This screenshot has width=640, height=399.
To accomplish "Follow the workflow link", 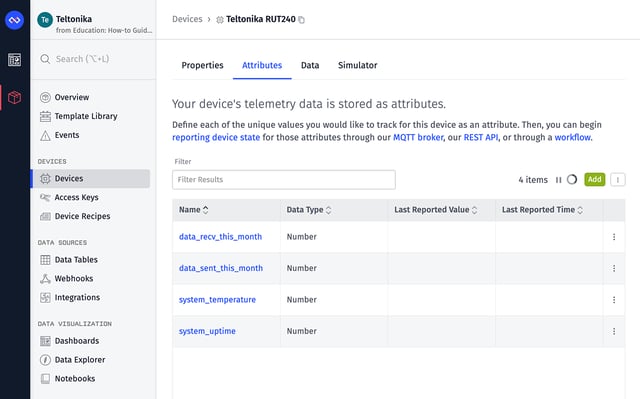I will (x=573, y=137).
